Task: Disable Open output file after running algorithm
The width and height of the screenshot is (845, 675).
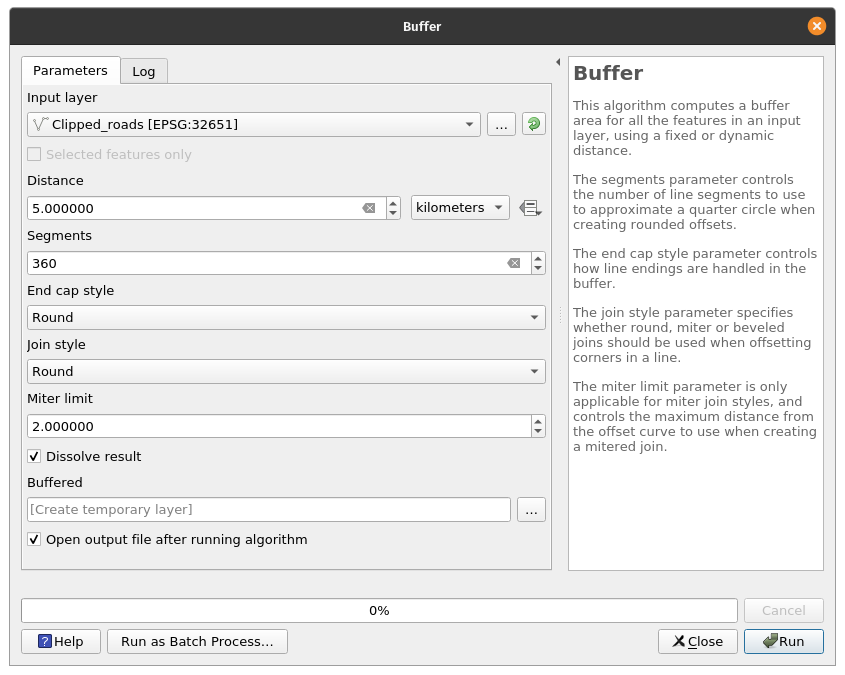Action: (35, 539)
